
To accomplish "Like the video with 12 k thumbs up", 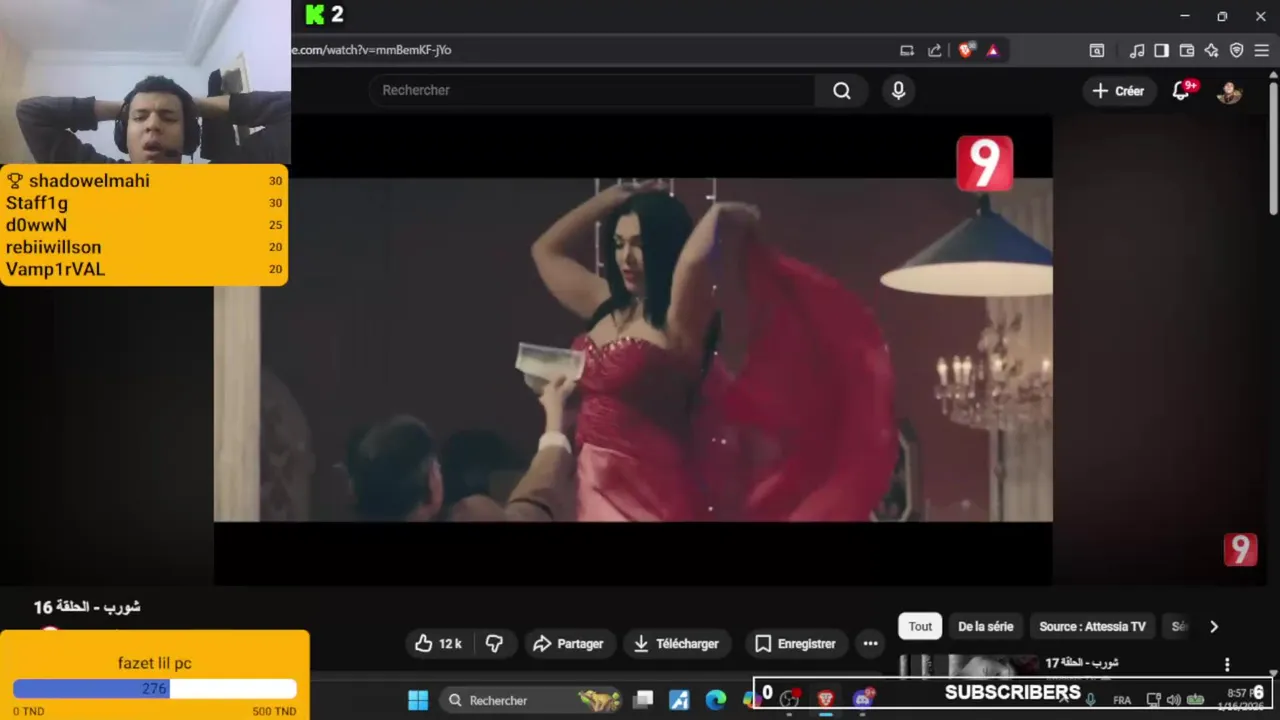I will (439, 644).
